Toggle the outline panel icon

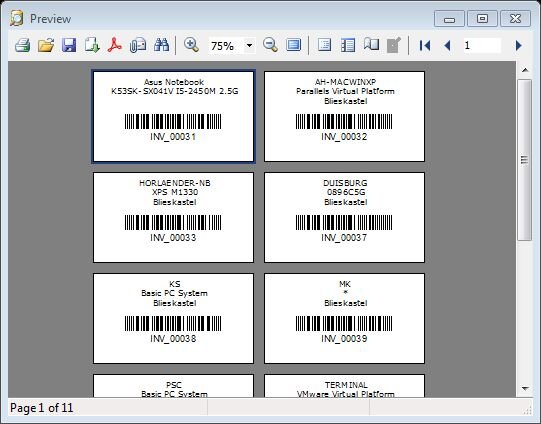324,45
